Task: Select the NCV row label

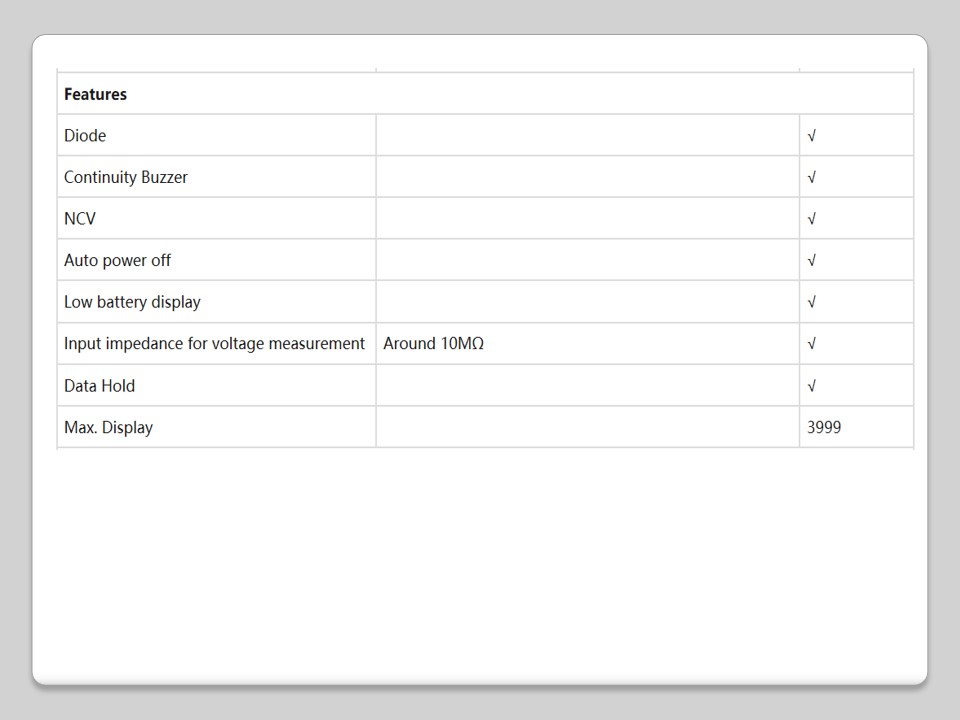Action: (80, 218)
